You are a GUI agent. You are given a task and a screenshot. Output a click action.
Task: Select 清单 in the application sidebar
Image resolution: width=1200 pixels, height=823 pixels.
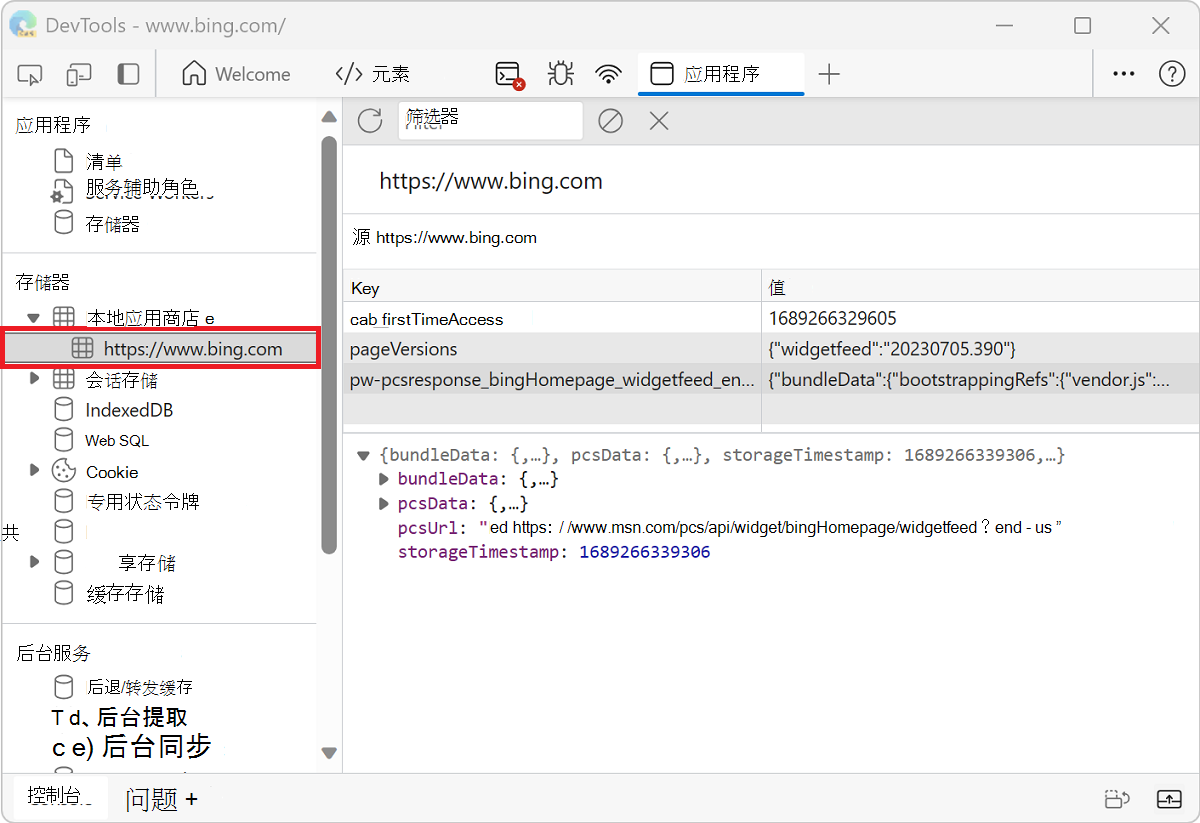[105, 161]
